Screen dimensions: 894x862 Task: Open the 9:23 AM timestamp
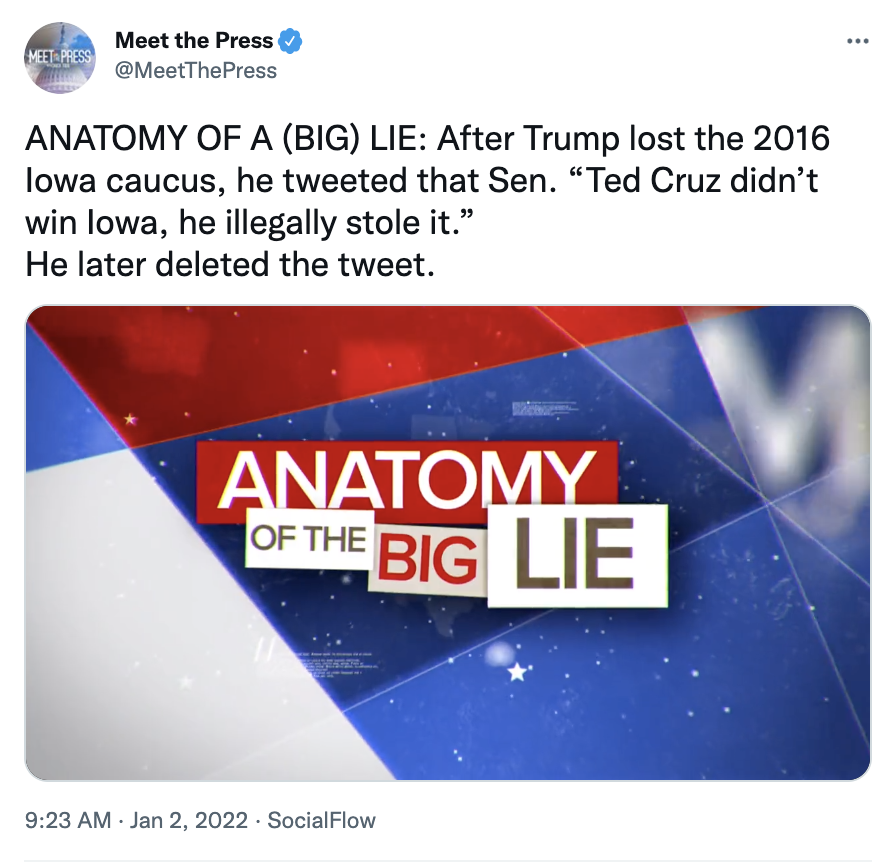coord(67,821)
